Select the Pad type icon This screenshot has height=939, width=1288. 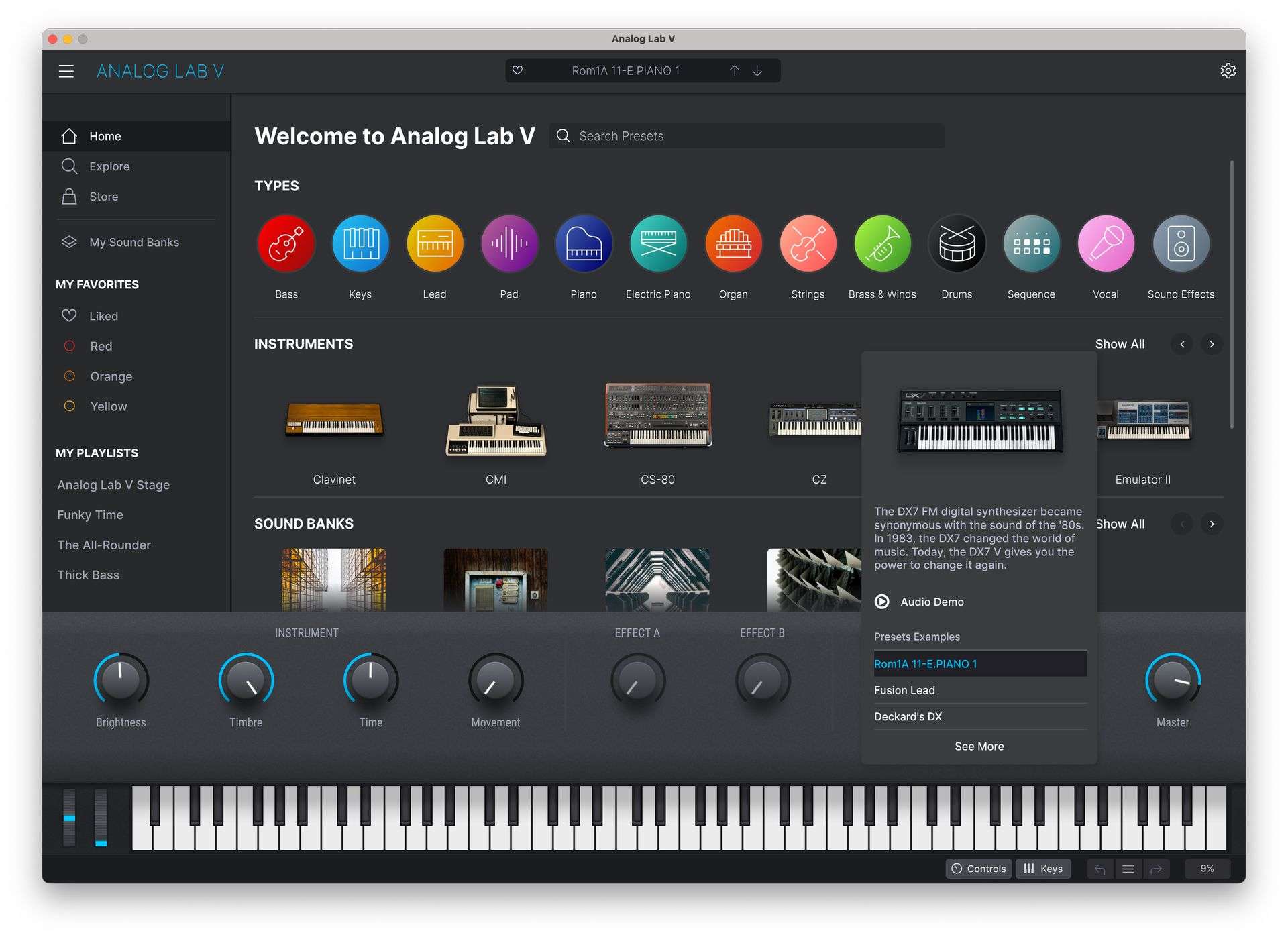point(509,243)
